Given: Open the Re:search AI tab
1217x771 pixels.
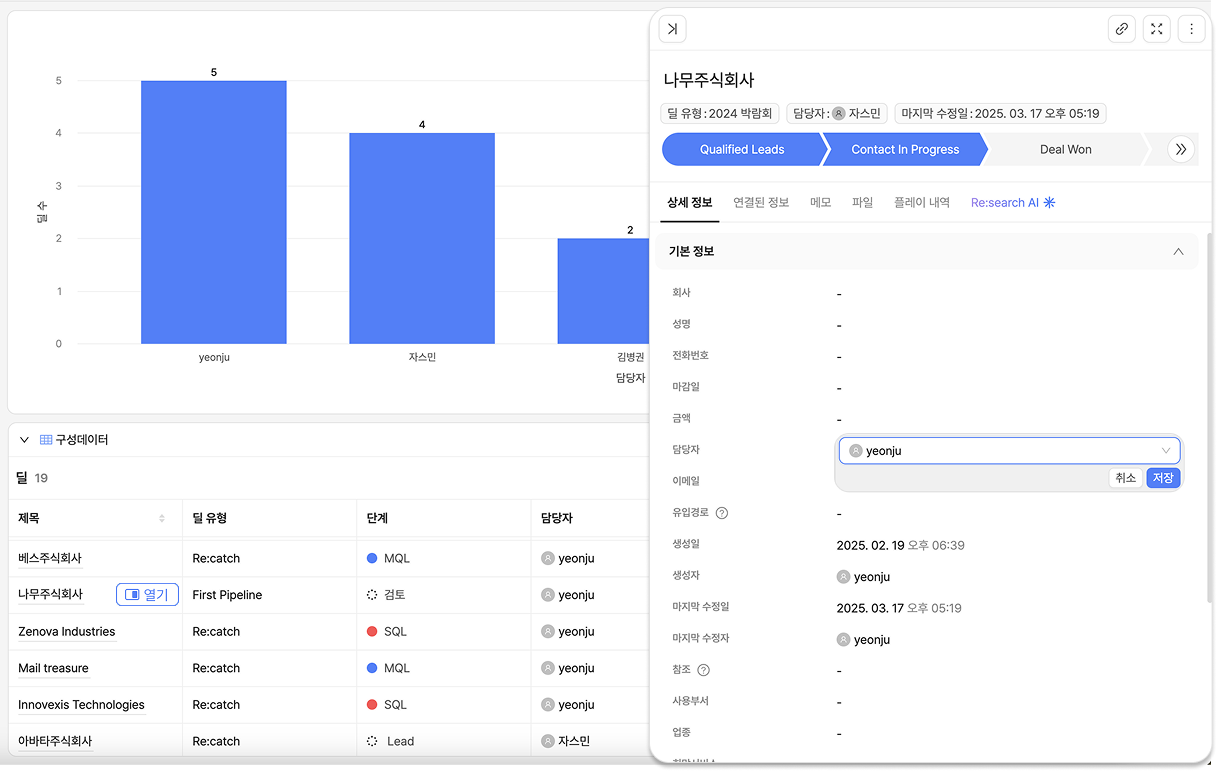Looking at the screenshot, I should (1013, 203).
